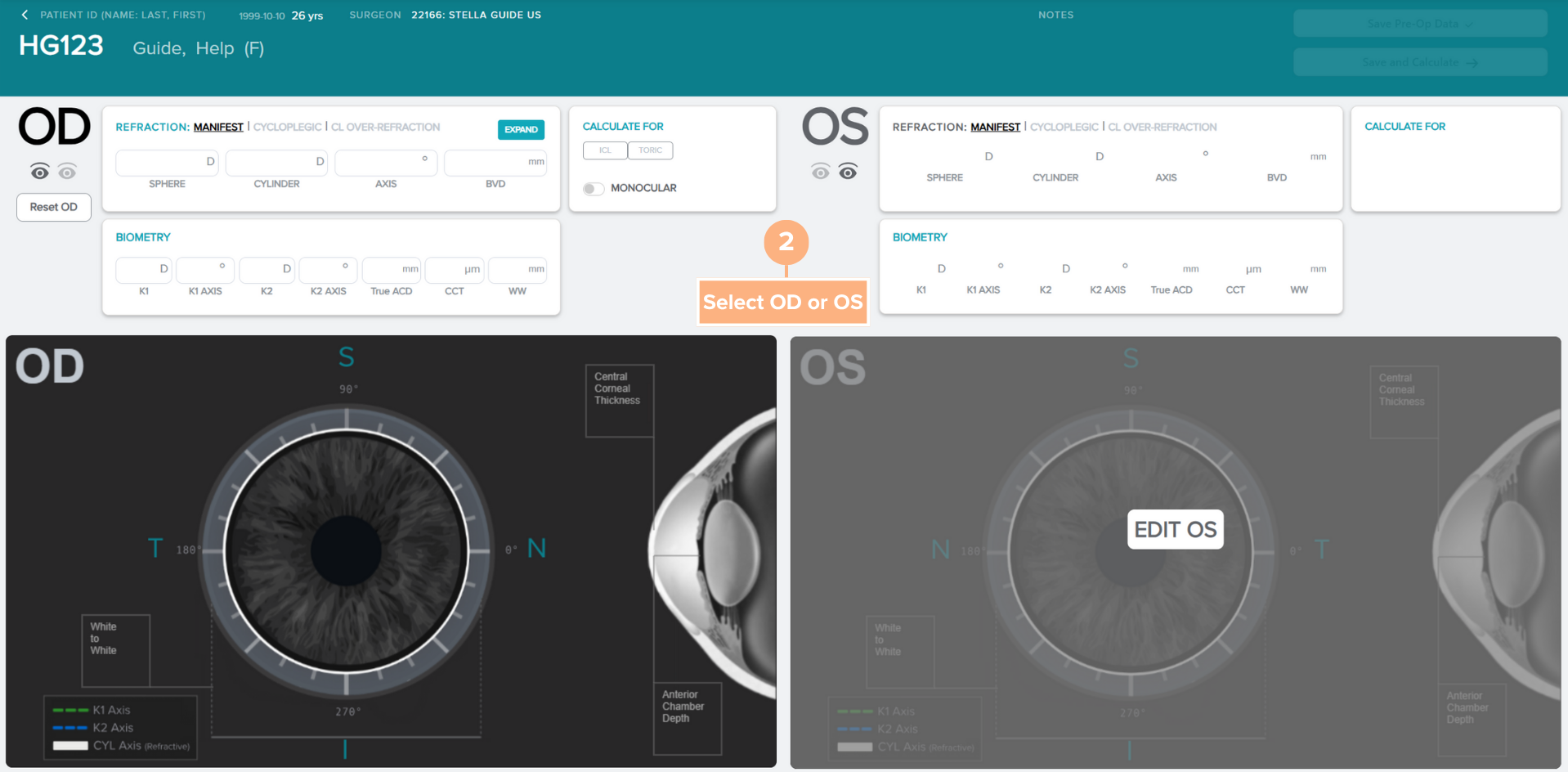Select the OS Manifest refraction tab

[x=995, y=127]
